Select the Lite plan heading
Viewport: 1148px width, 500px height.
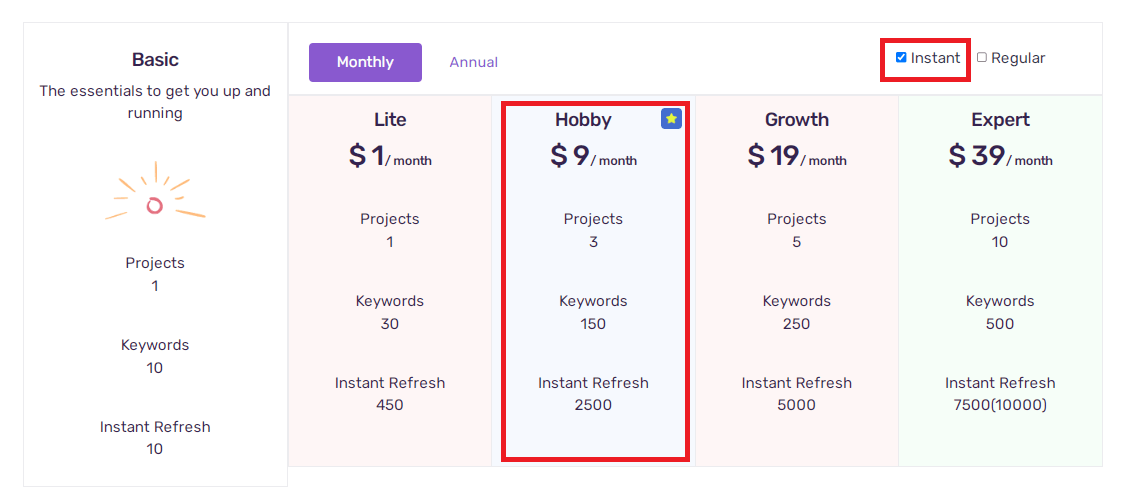[390, 119]
